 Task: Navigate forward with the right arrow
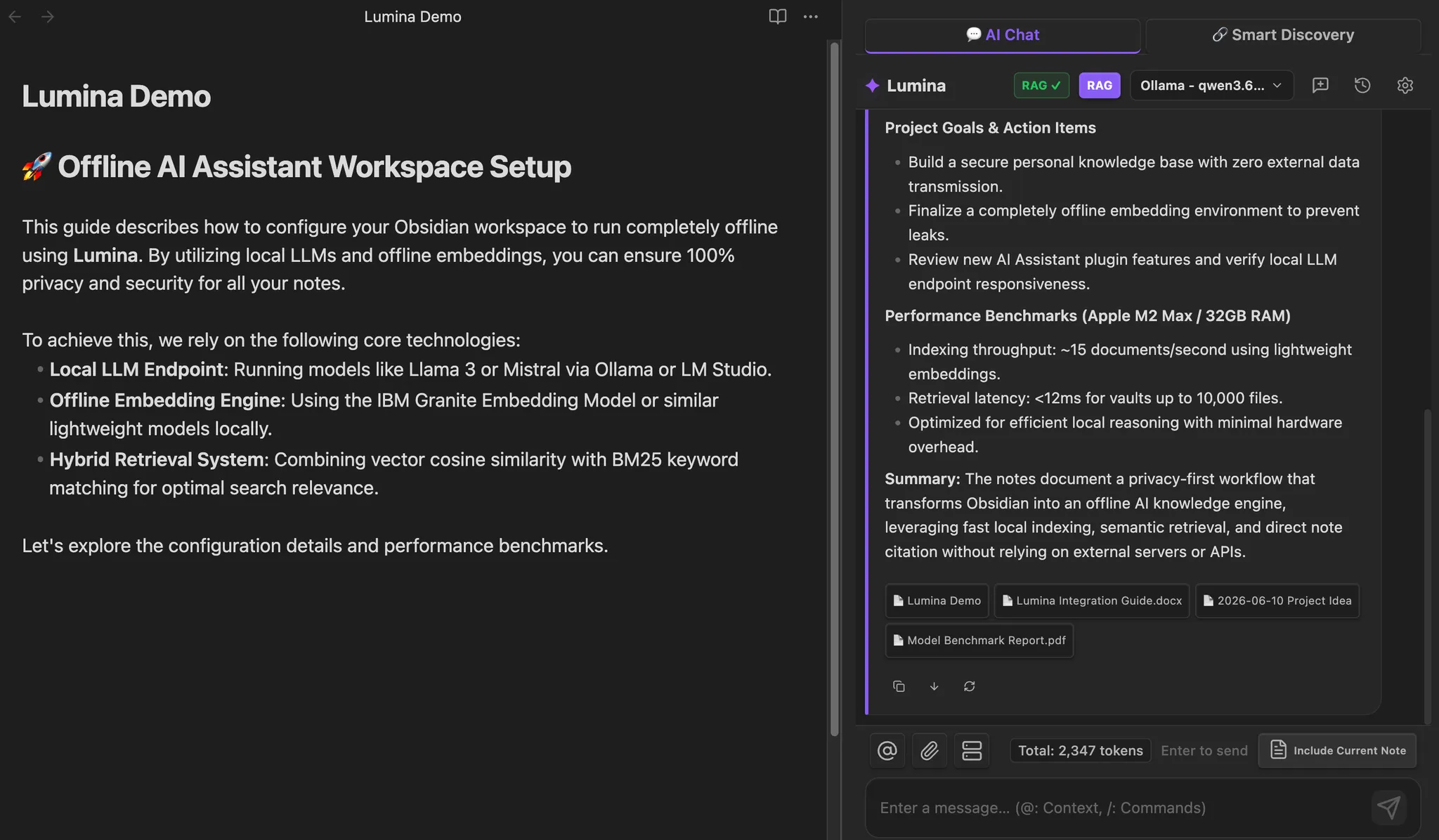pos(47,16)
